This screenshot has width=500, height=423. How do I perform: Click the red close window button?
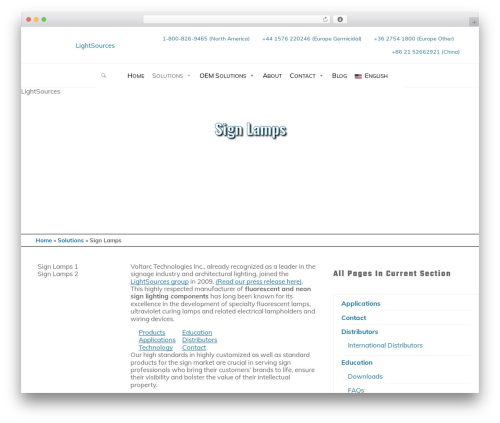pos(29,19)
